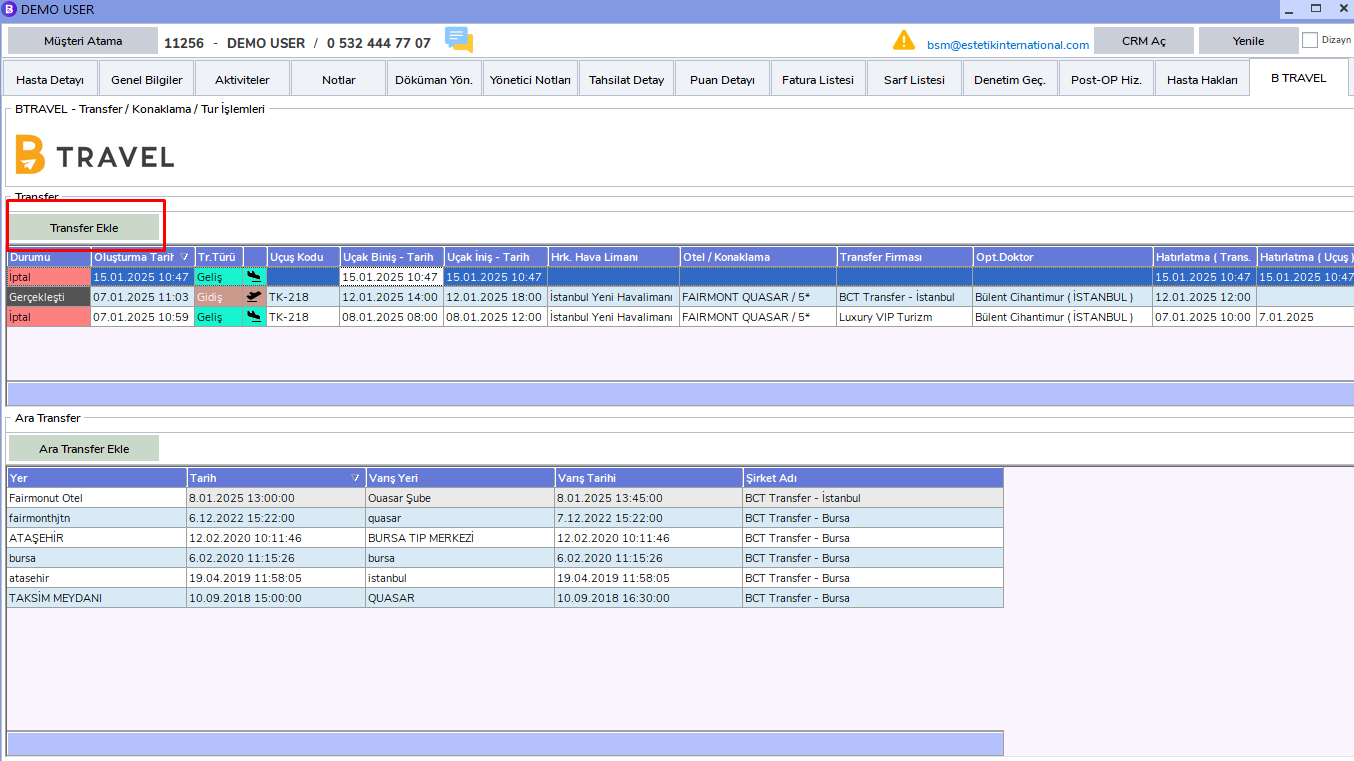Screen dimensions: 1354x761
Task: Click the Hatırlatma ( Trans. column header
Action: point(1205,257)
